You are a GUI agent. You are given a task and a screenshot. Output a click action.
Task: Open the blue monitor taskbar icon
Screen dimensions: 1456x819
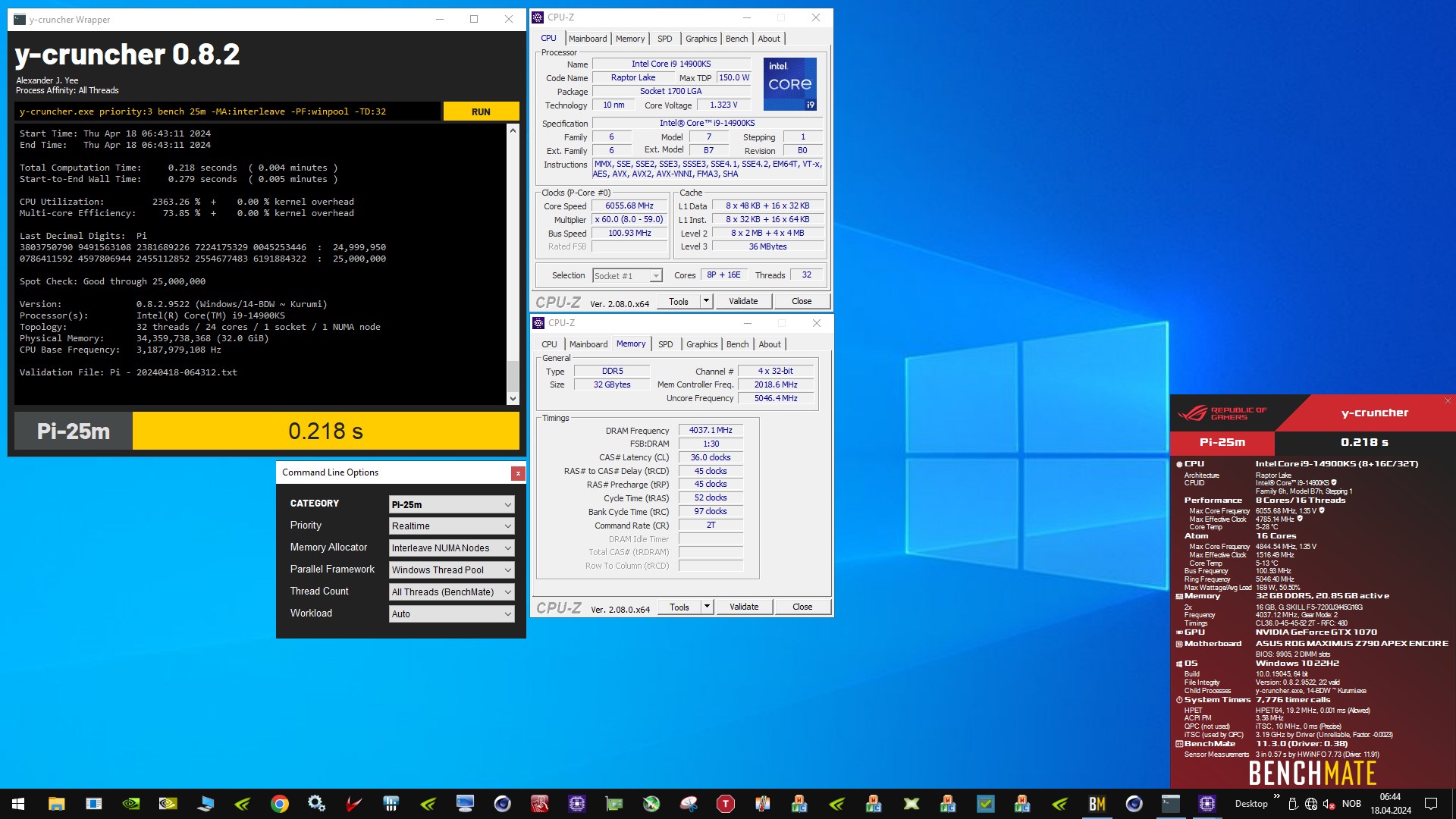point(465,804)
